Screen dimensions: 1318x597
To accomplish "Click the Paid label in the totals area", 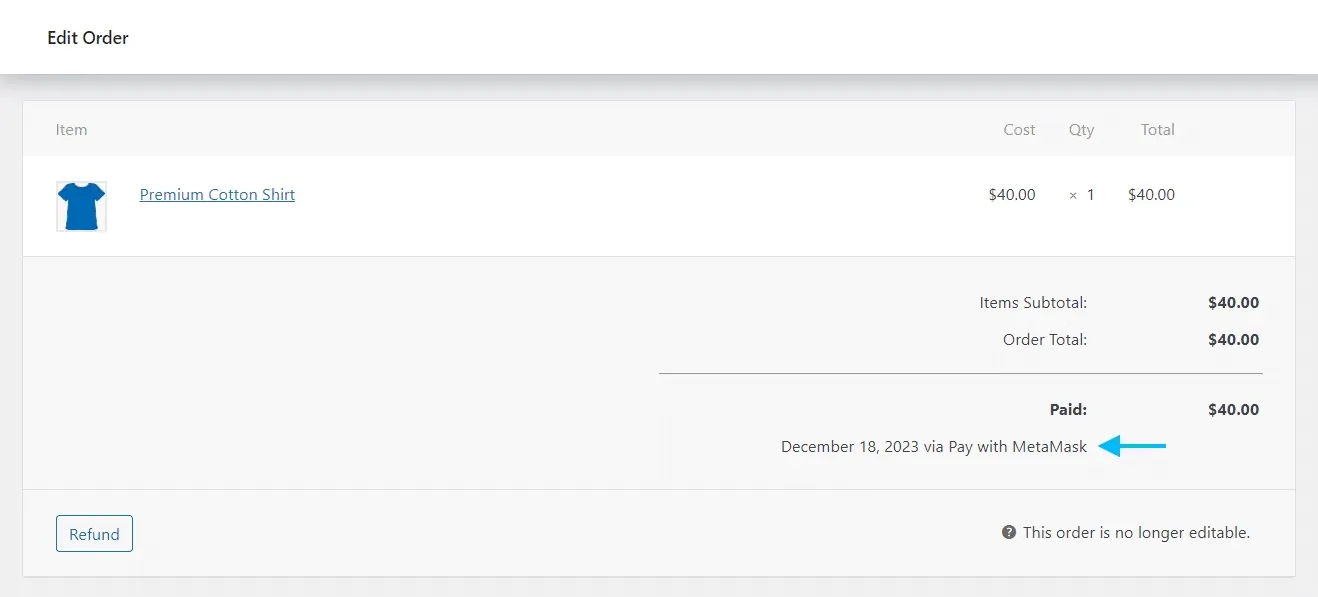I will tap(1068, 409).
